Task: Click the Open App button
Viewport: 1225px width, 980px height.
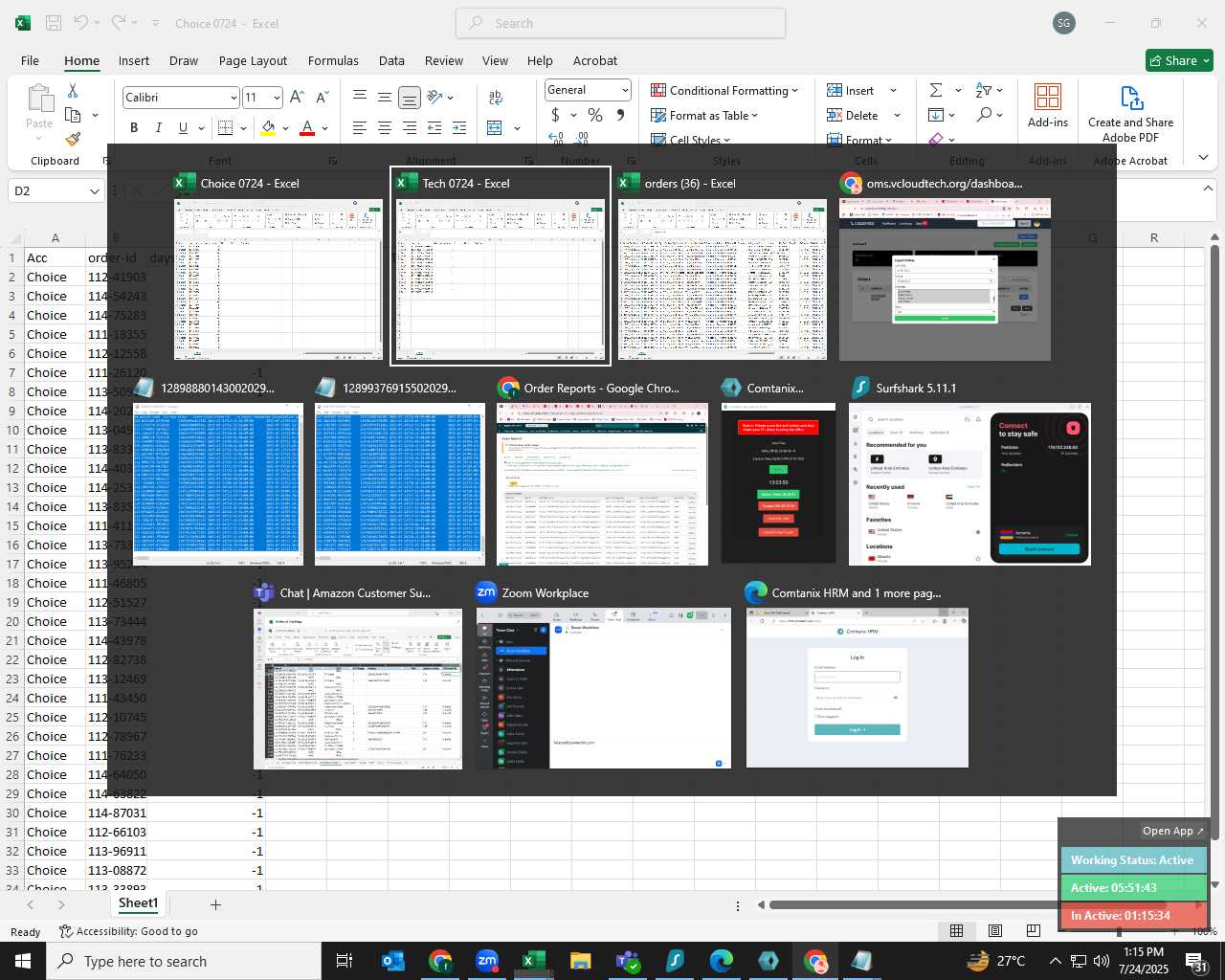Action: click(x=1172, y=831)
